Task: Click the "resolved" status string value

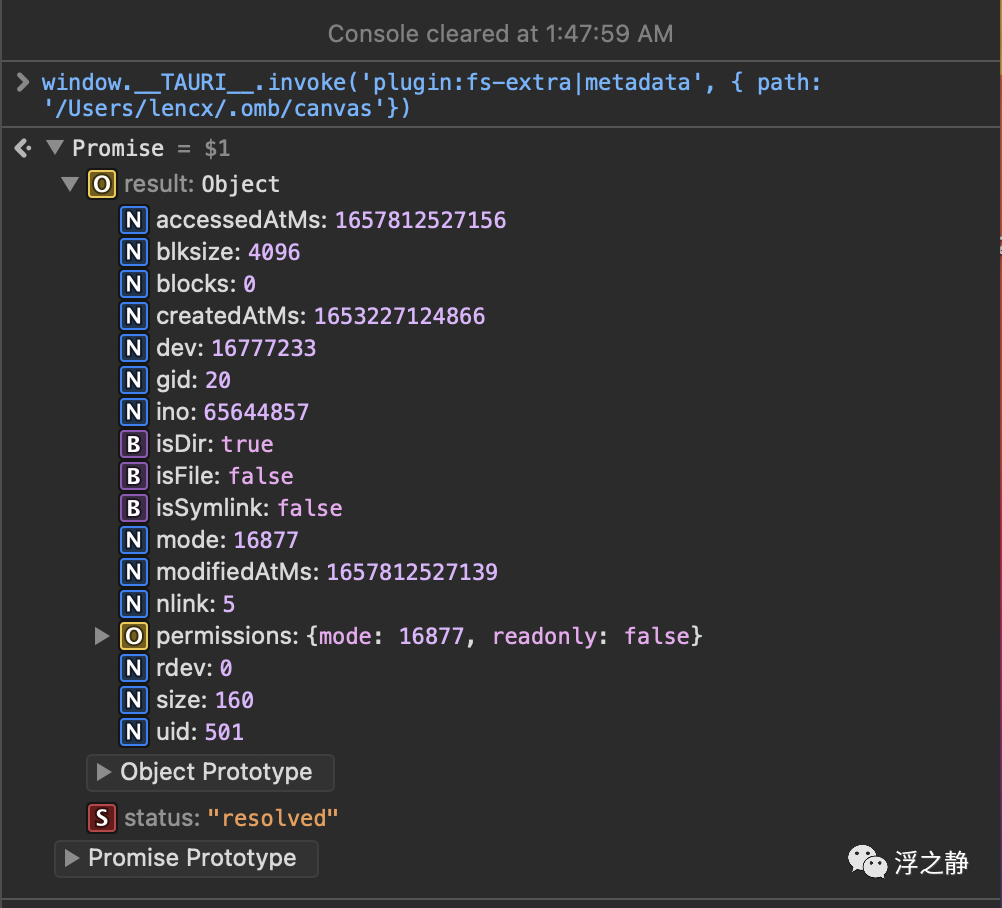Action: (273, 818)
